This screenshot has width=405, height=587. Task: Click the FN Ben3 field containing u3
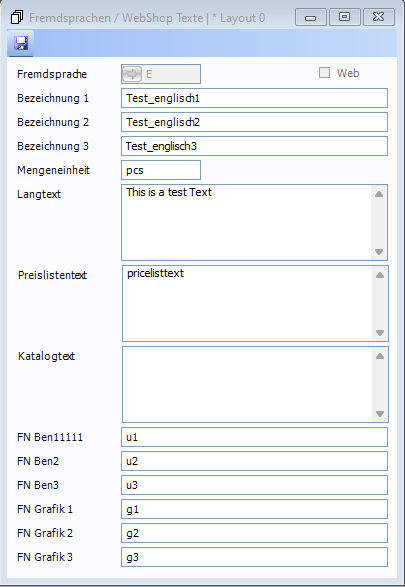(254, 485)
